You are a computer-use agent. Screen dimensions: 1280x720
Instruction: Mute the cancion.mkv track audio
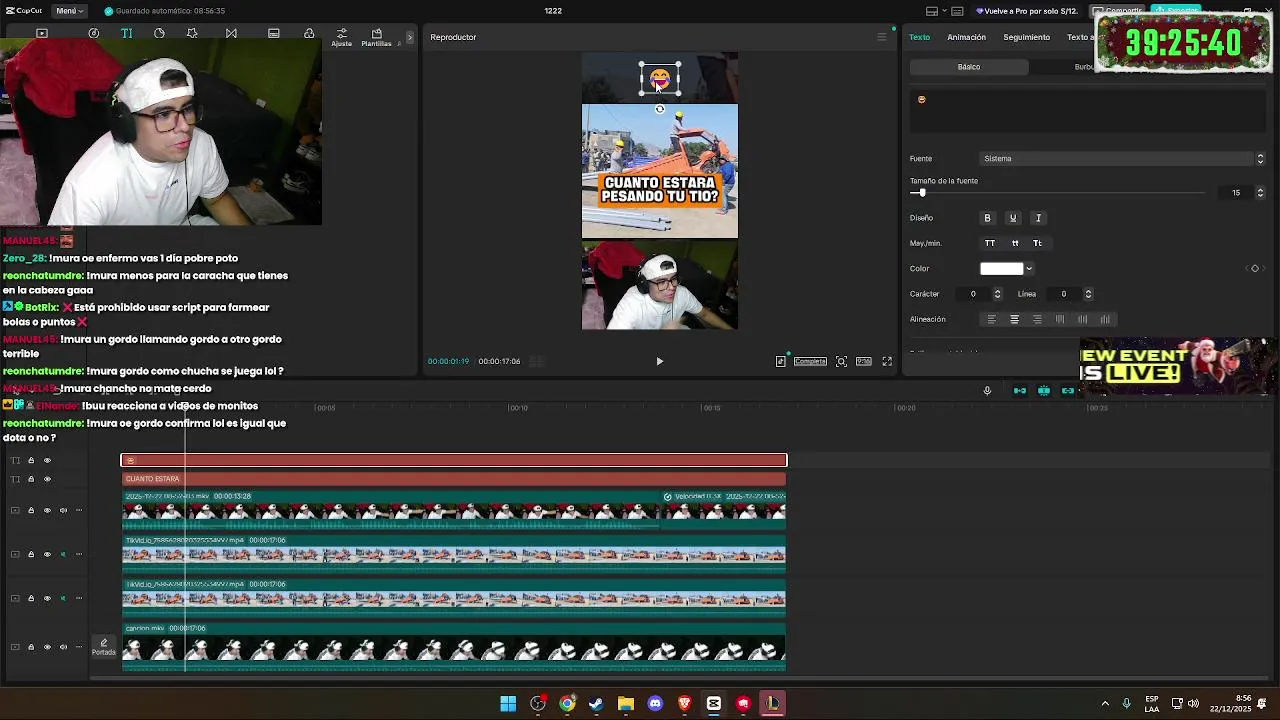click(x=63, y=647)
